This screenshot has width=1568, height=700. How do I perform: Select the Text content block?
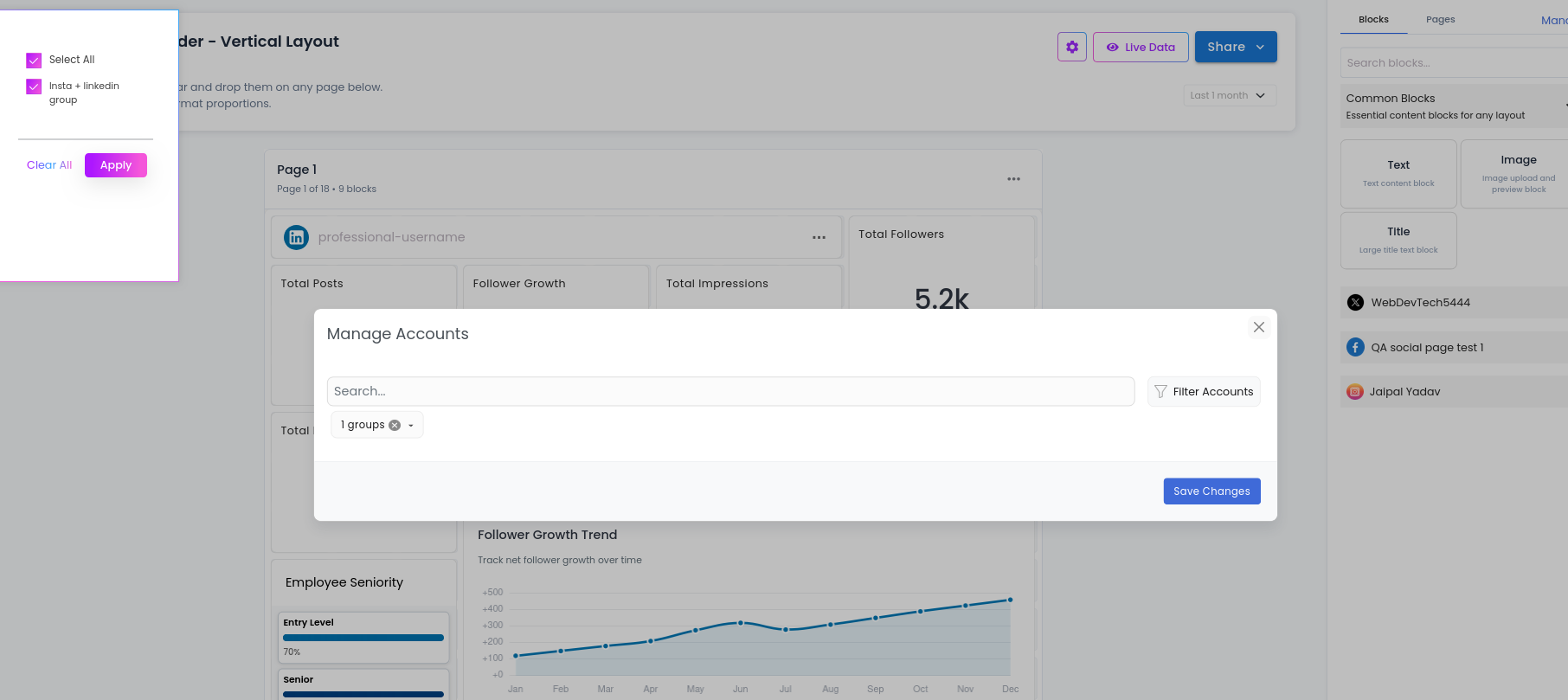[x=1398, y=174]
